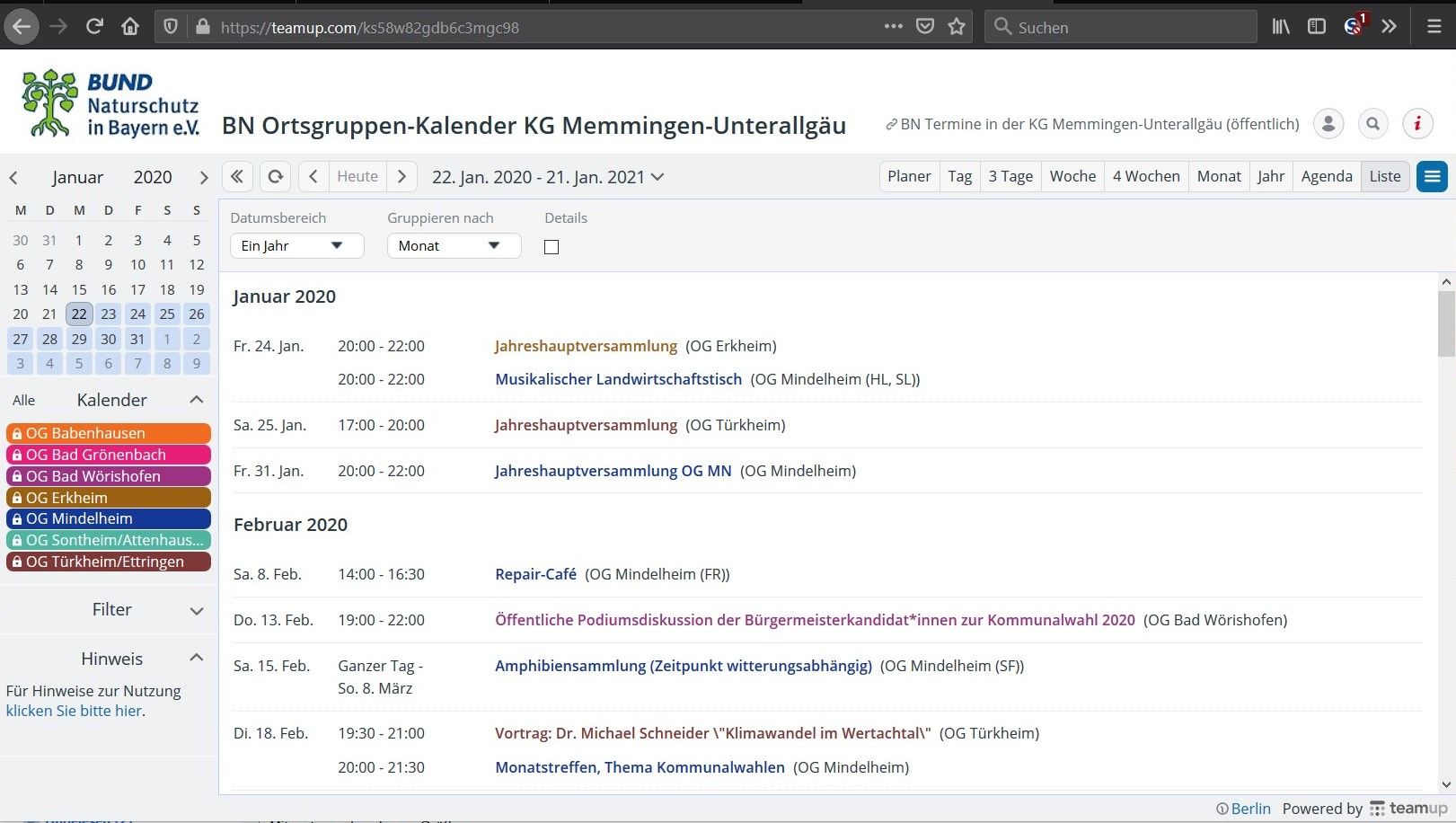The height and width of the screenshot is (823, 1456).
Task: Click in the browser address bar
Action: click(x=548, y=27)
